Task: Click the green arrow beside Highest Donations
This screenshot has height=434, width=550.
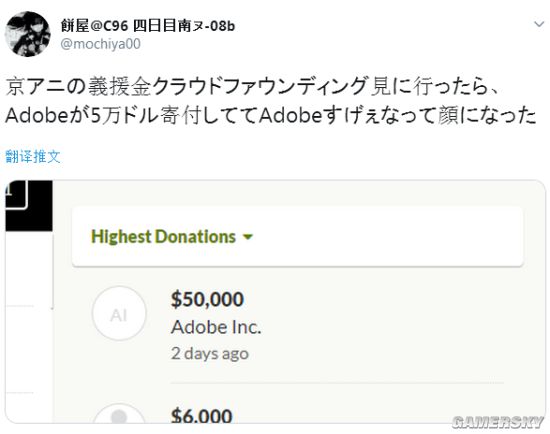Action: coord(248,237)
